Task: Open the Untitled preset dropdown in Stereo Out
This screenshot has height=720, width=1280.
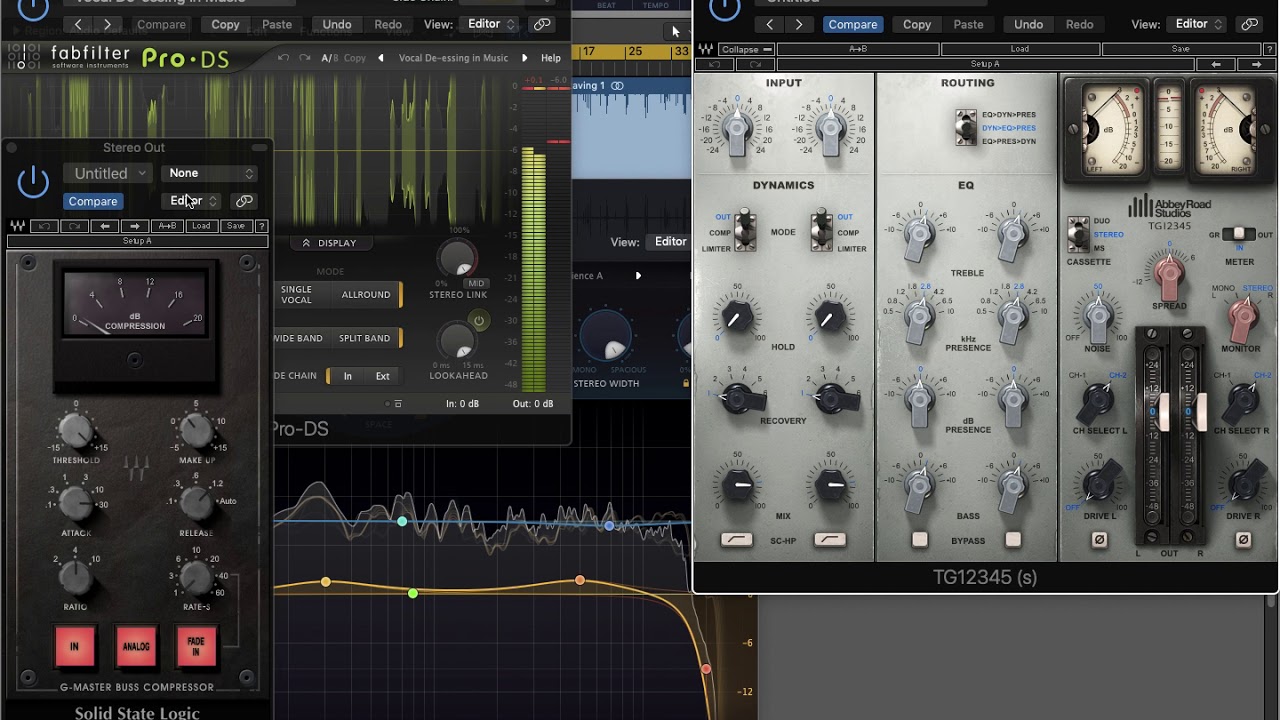Action: coord(108,173)
